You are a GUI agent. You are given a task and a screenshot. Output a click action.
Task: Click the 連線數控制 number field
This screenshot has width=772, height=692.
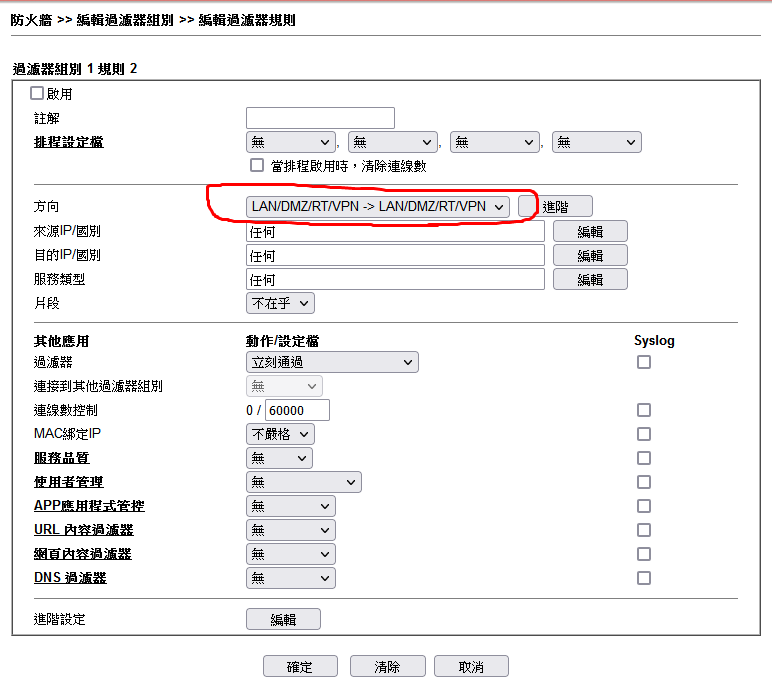click(x=297, y=410)
